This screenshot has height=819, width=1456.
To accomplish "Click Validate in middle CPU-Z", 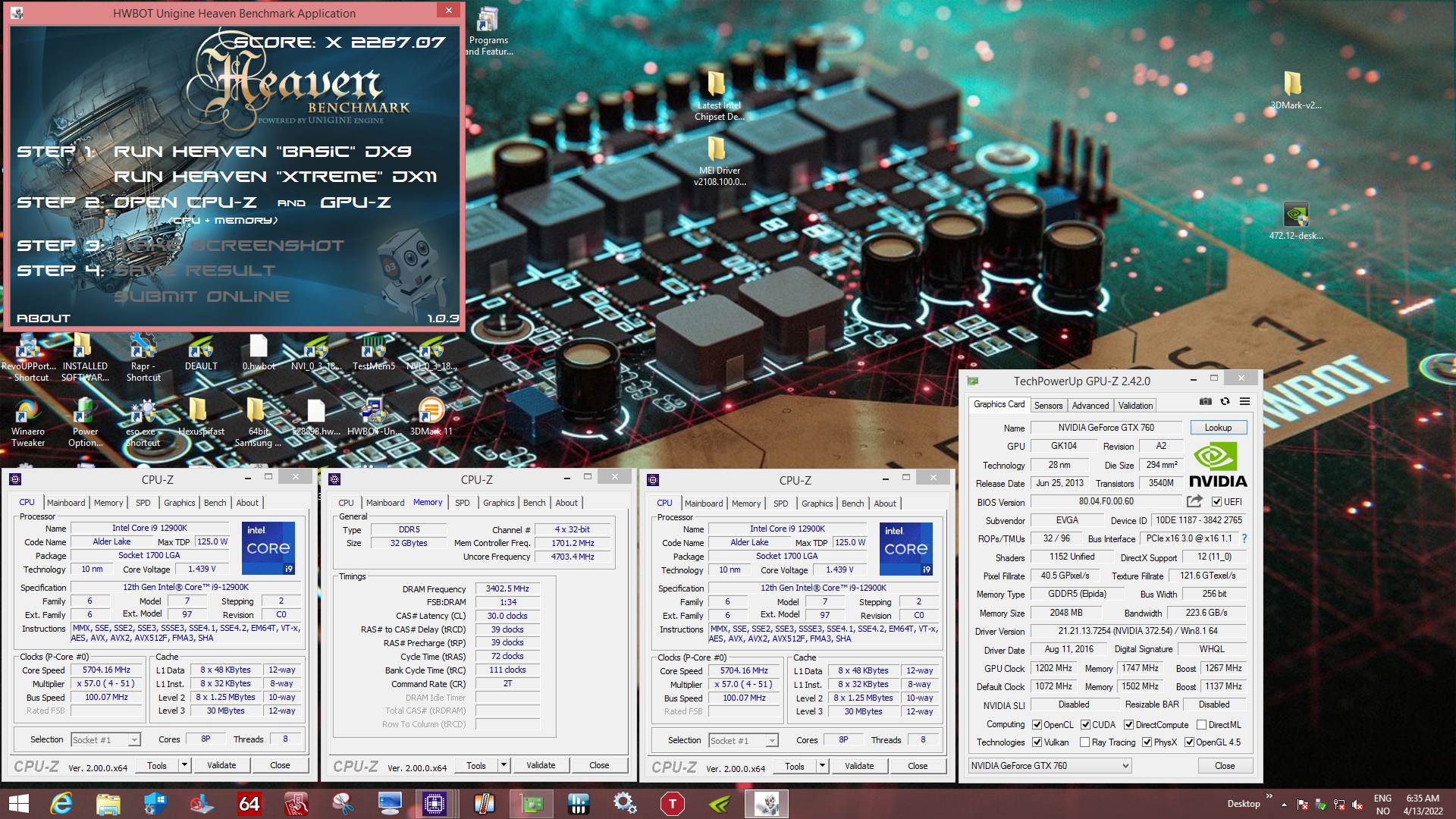I will [541, 765].
